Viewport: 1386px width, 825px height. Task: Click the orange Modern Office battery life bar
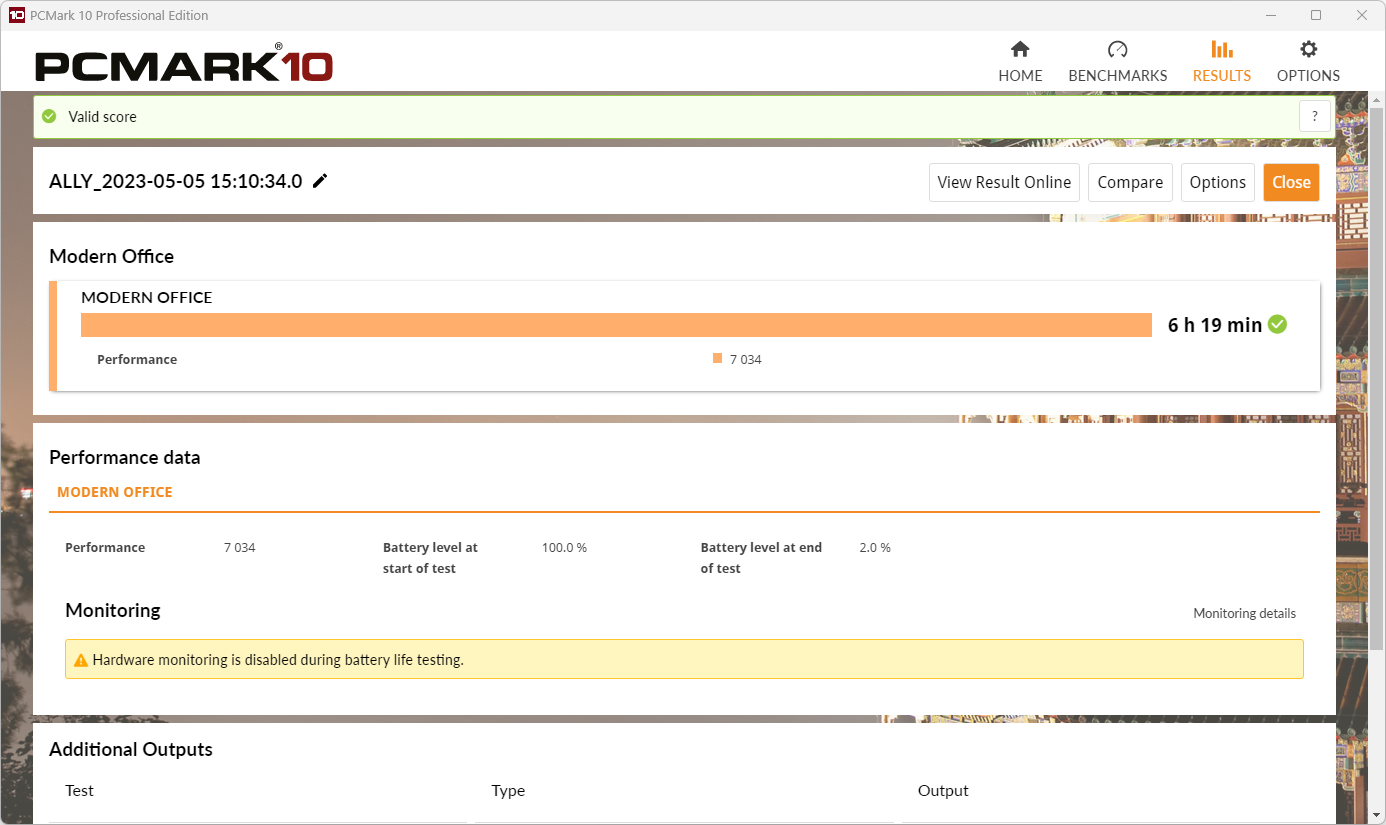(x=616, y=325)
